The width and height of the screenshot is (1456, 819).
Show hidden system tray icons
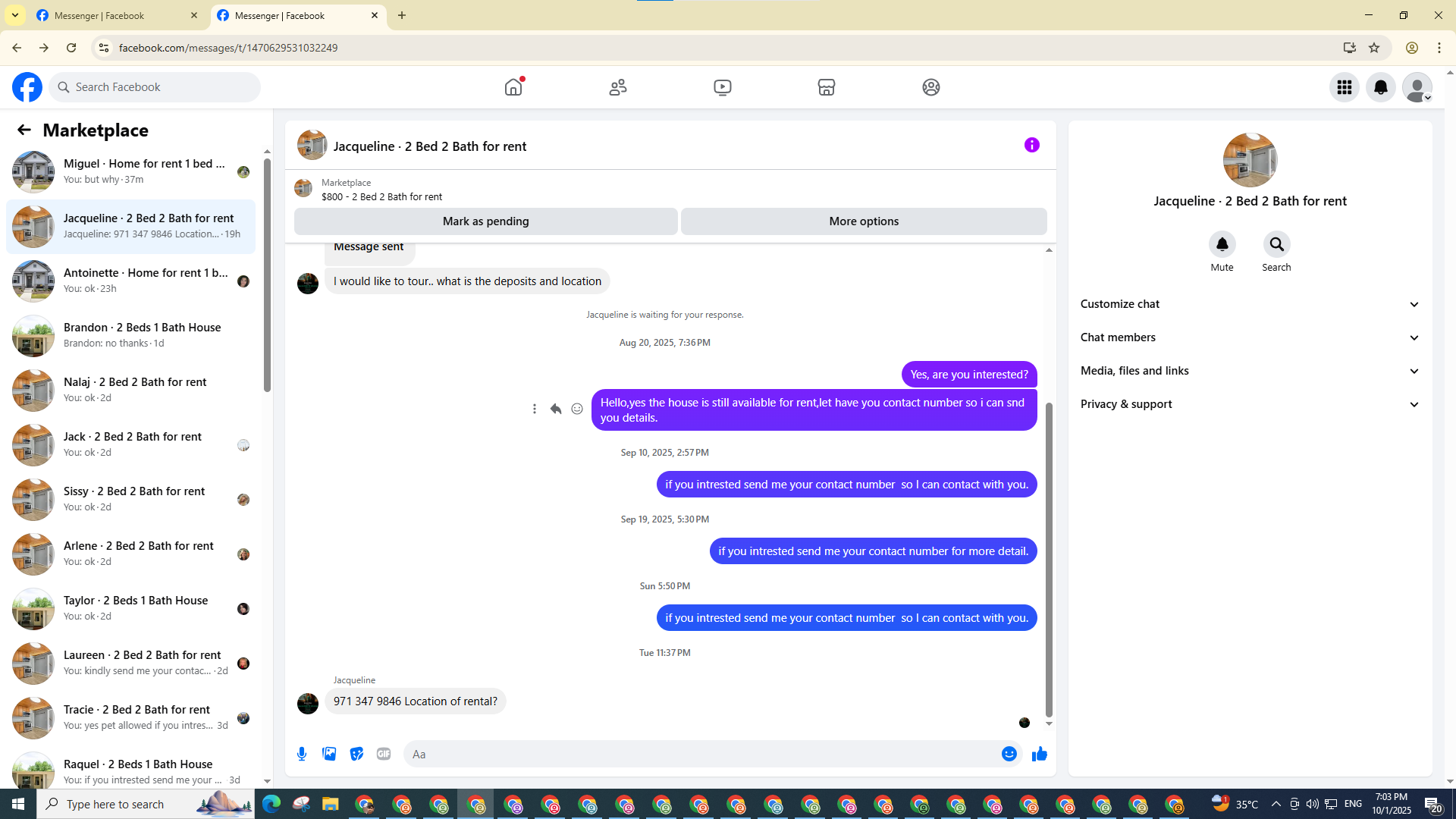(x=1276, y=804)
